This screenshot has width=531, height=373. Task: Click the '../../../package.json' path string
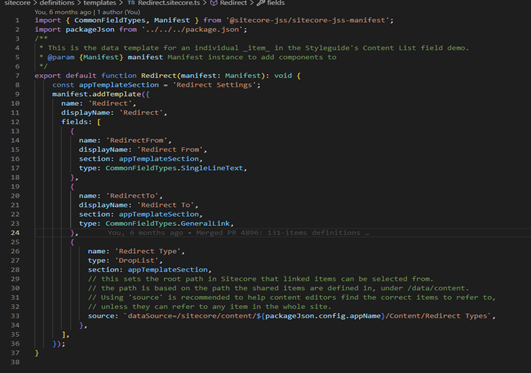pyautogui.click(x=192, y=29)
